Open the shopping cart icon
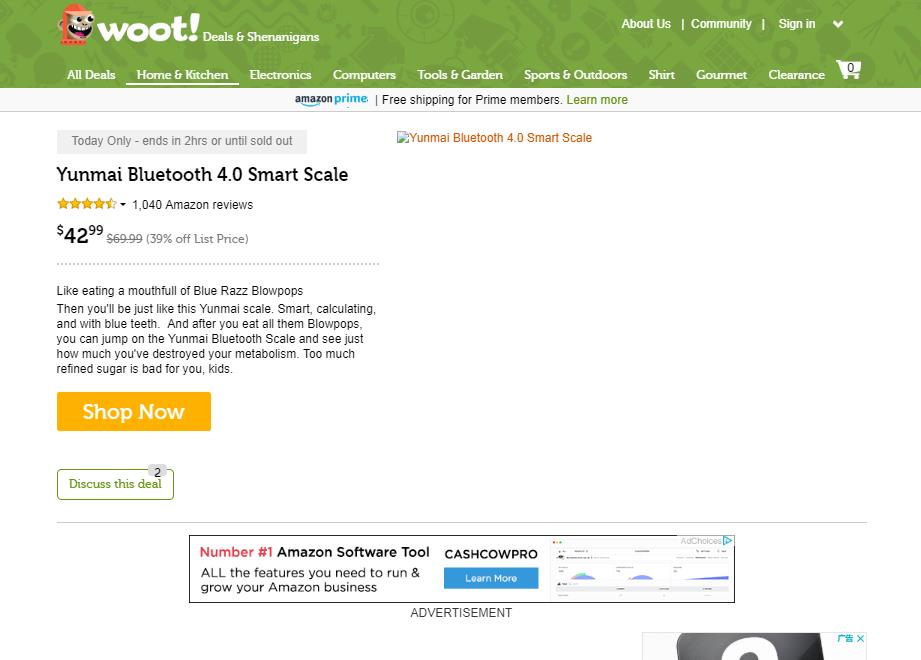Image resolution: width=921 pixels, height=660 pixels. click(x=849, y=69)
